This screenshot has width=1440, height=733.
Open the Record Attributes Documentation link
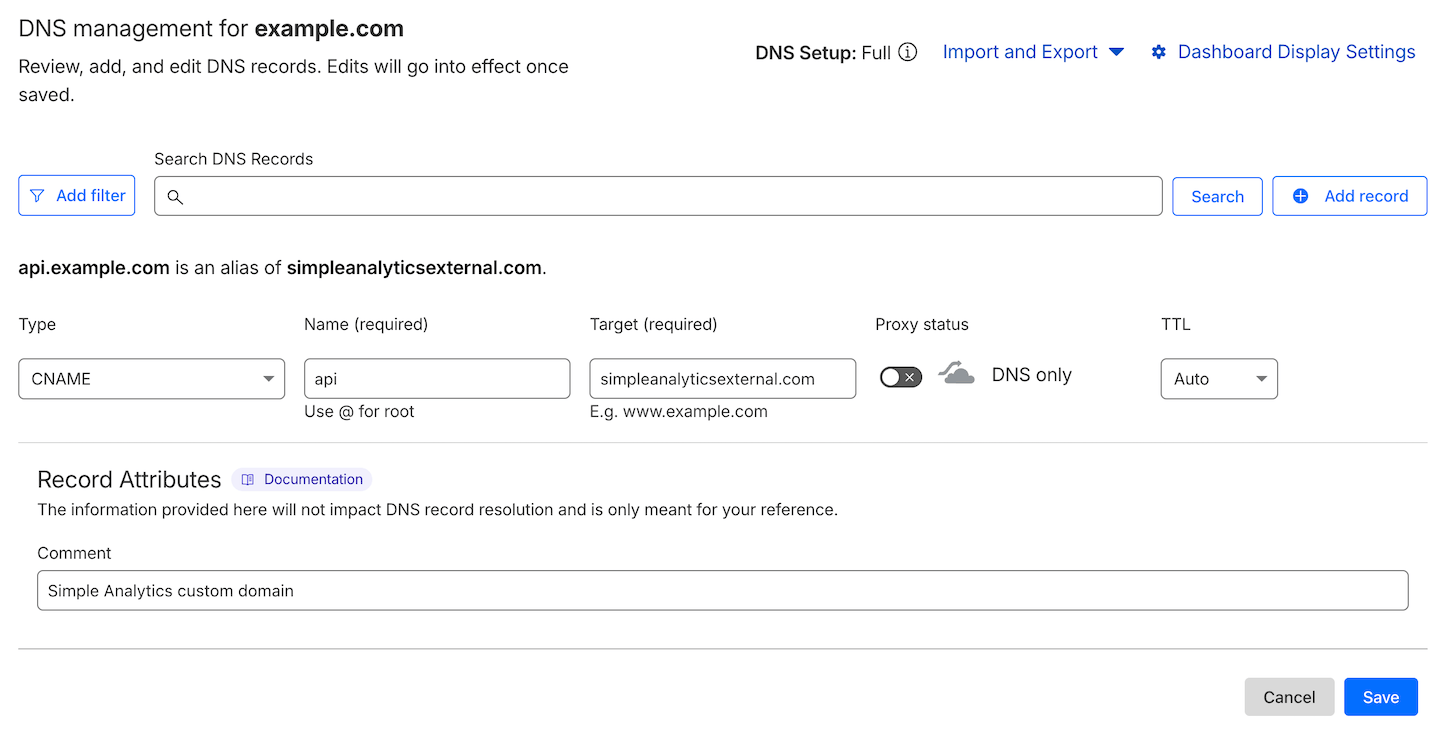click(301, 479)
